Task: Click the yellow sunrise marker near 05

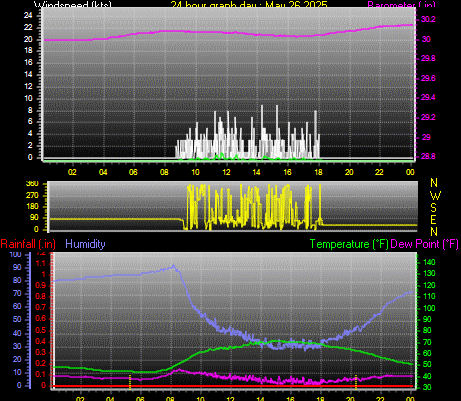Action: pyautogui.click(x=130, y=382)
